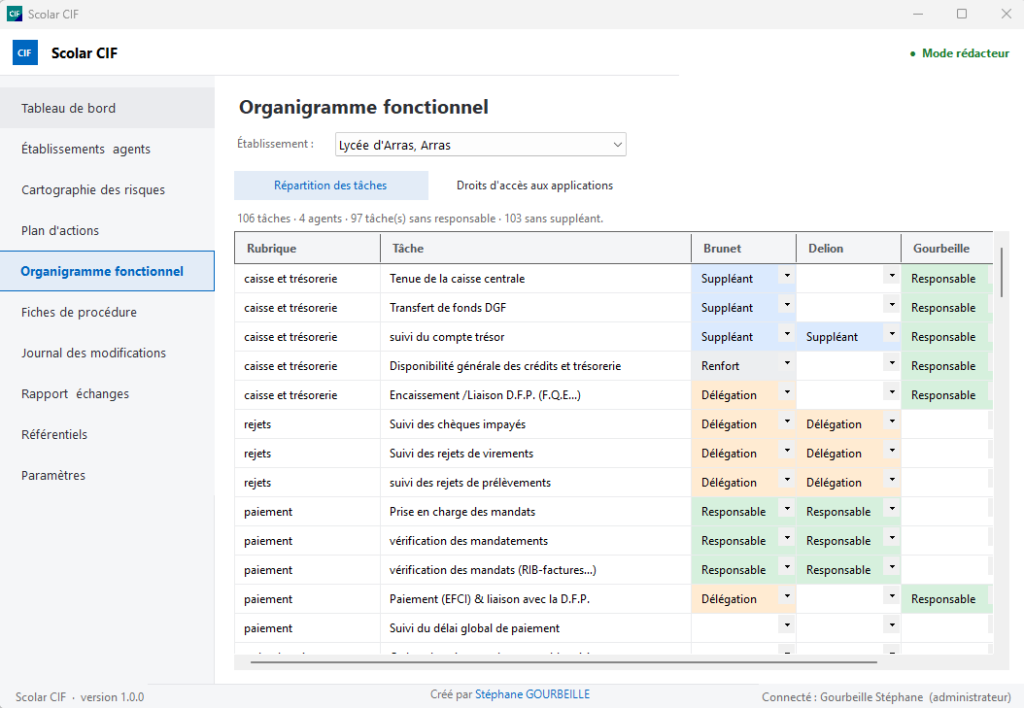Screen dimensions: 1024x708
Task: Open Brunet dropdown for Prise en charge des mandats
Action: pyautogui.click(x=787, y=509)
